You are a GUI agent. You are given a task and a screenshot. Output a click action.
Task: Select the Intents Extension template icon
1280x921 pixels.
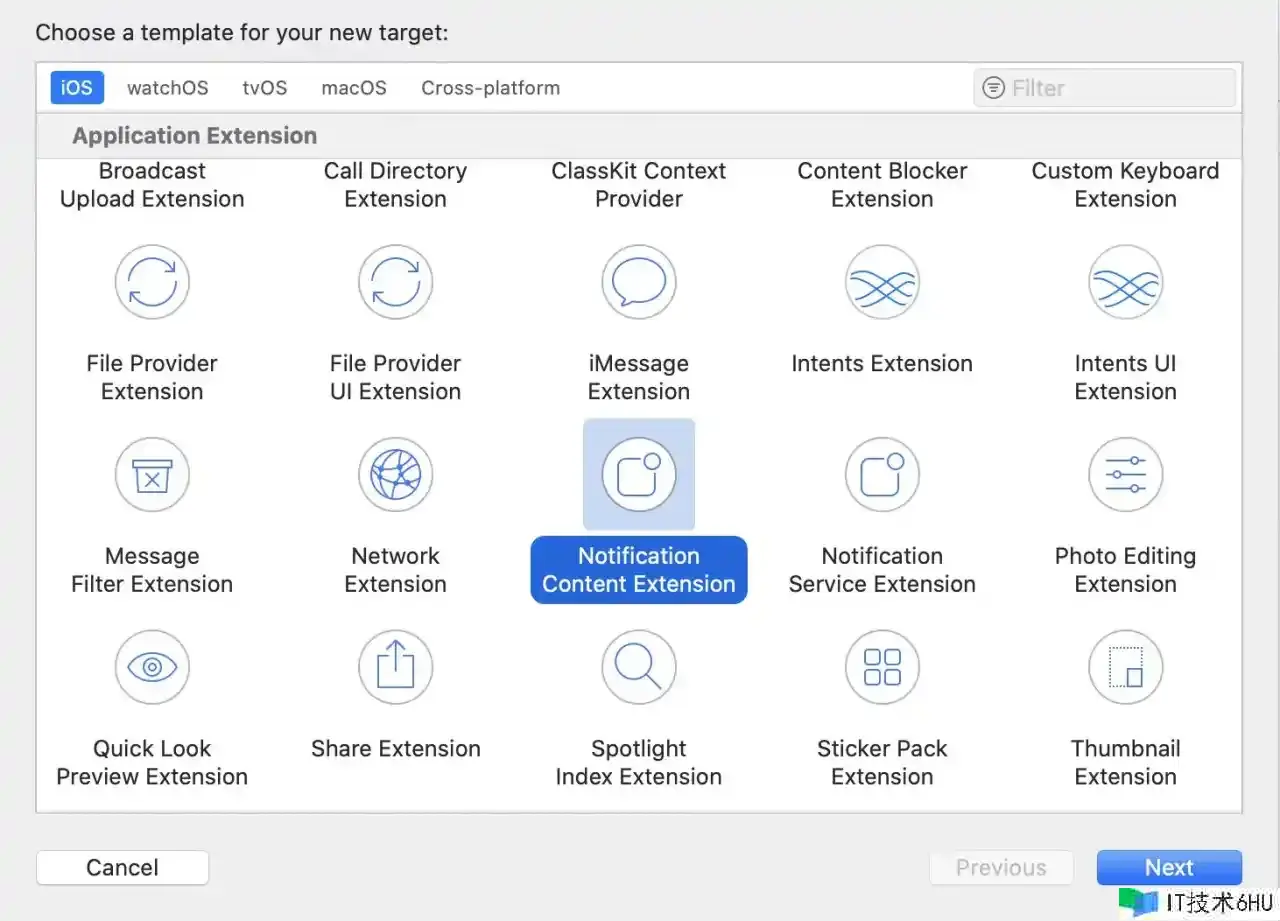[x=882, y=282]
